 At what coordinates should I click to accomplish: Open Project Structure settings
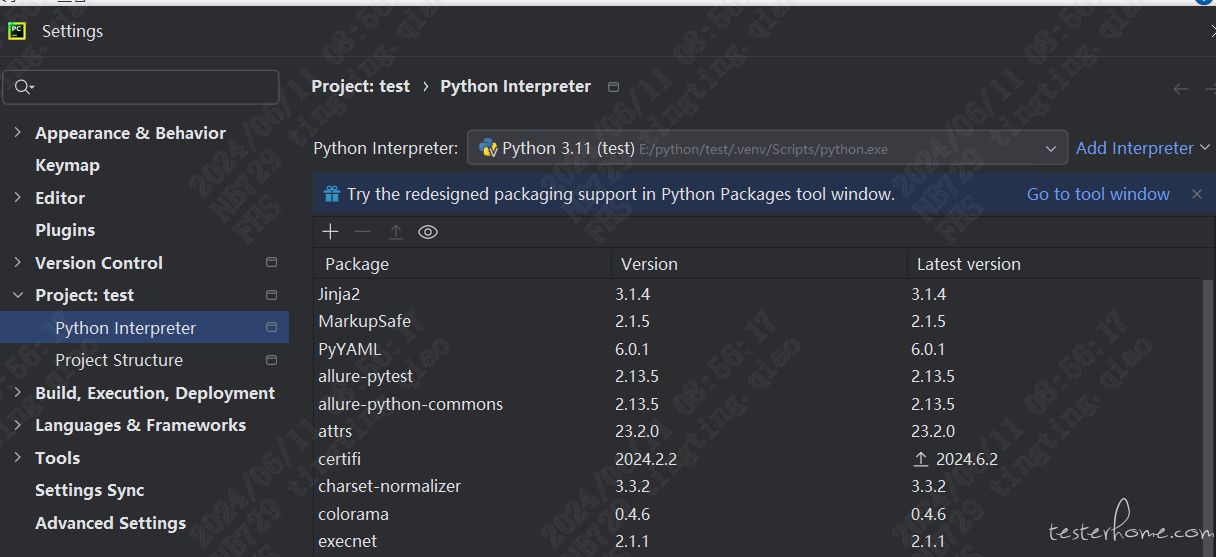click(119, 360)
